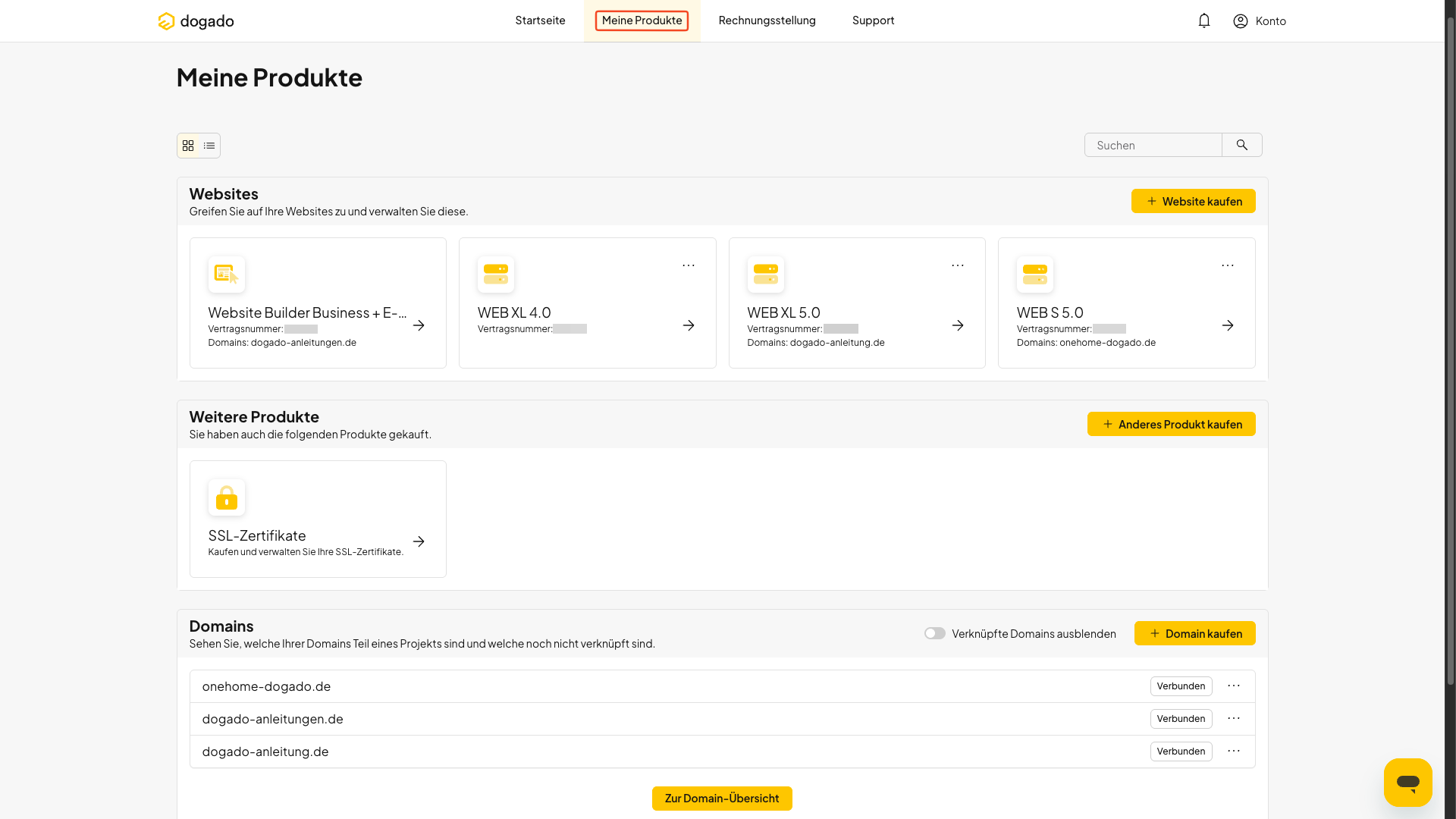Select domain row dogado-anleitungen.de
Viewport: 1456px width, 819px height.
point(722,719)
